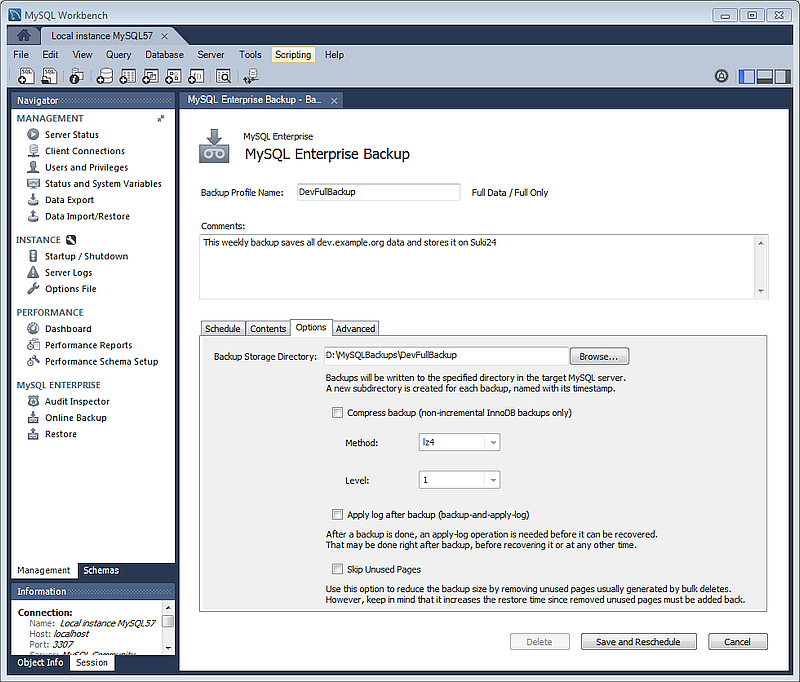Create a new view icon
Viewport: 800px width, 682px height.
point(151,76)
